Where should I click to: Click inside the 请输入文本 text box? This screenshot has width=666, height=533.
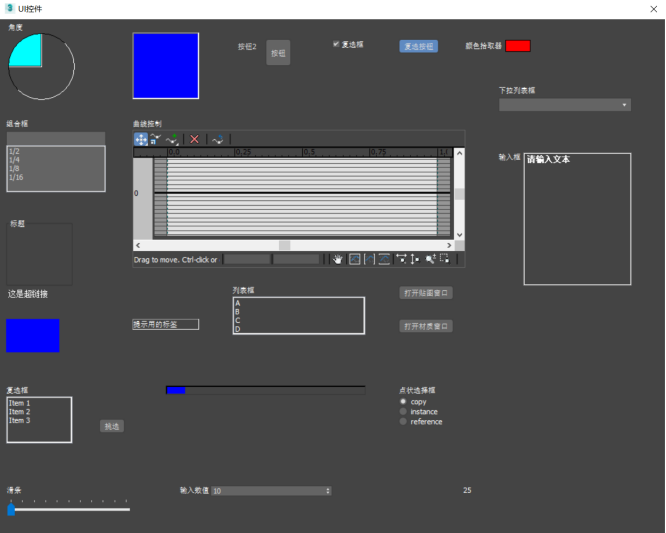(x=577, y=219)
